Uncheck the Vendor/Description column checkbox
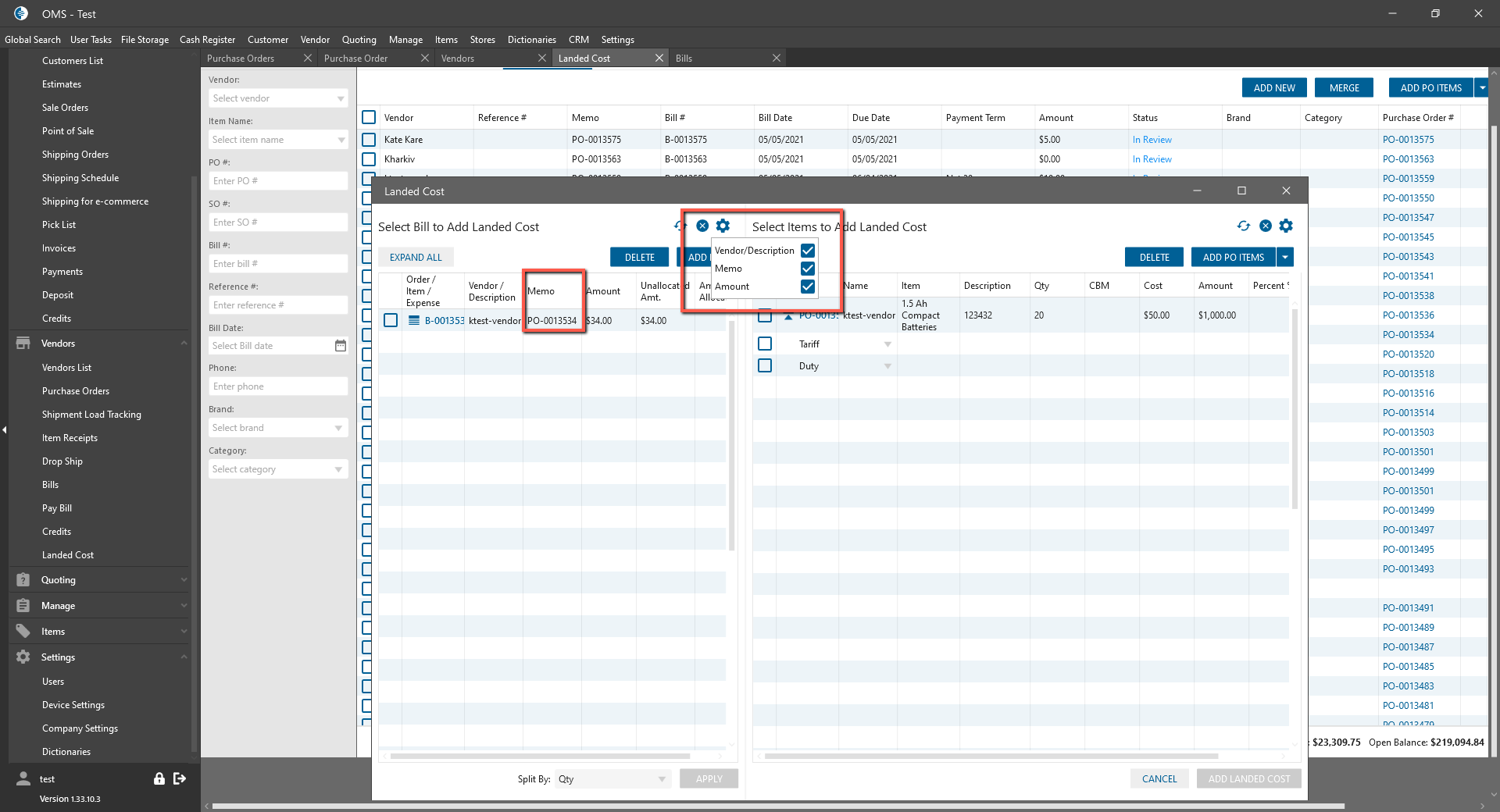This screenshot has width=1500, height=812. [x=808, y=251]
